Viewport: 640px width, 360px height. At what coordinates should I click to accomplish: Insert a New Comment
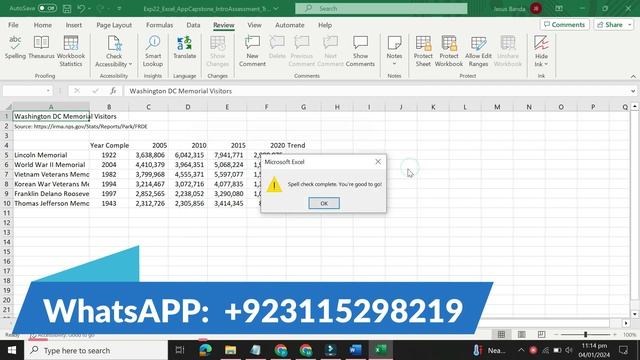[x=252, y=51]
